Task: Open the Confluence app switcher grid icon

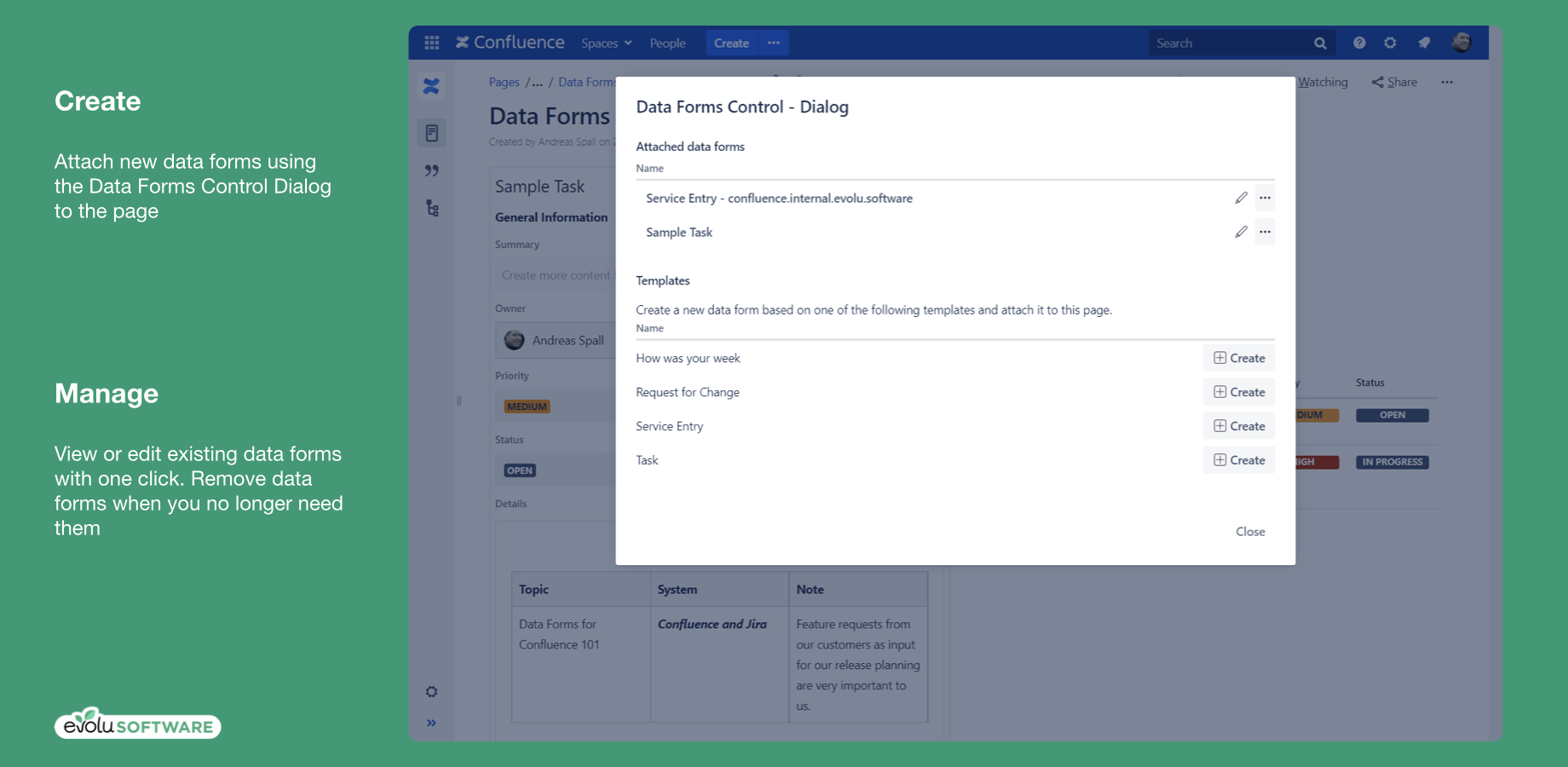Action: pyautogui.click(x=432, y=42)
